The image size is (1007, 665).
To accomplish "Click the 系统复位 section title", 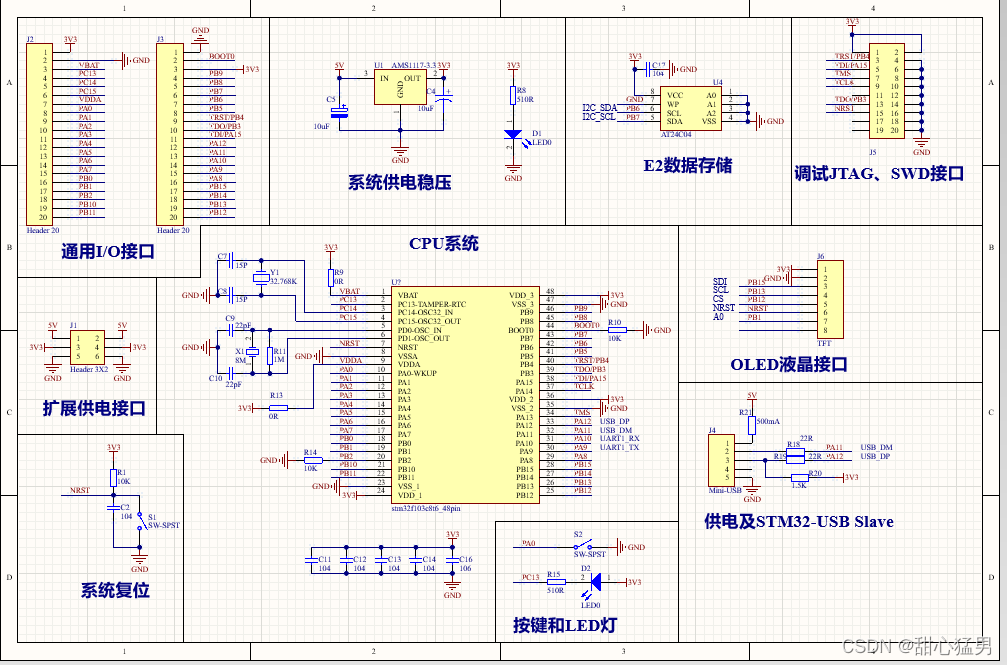I will pos(115,590).
